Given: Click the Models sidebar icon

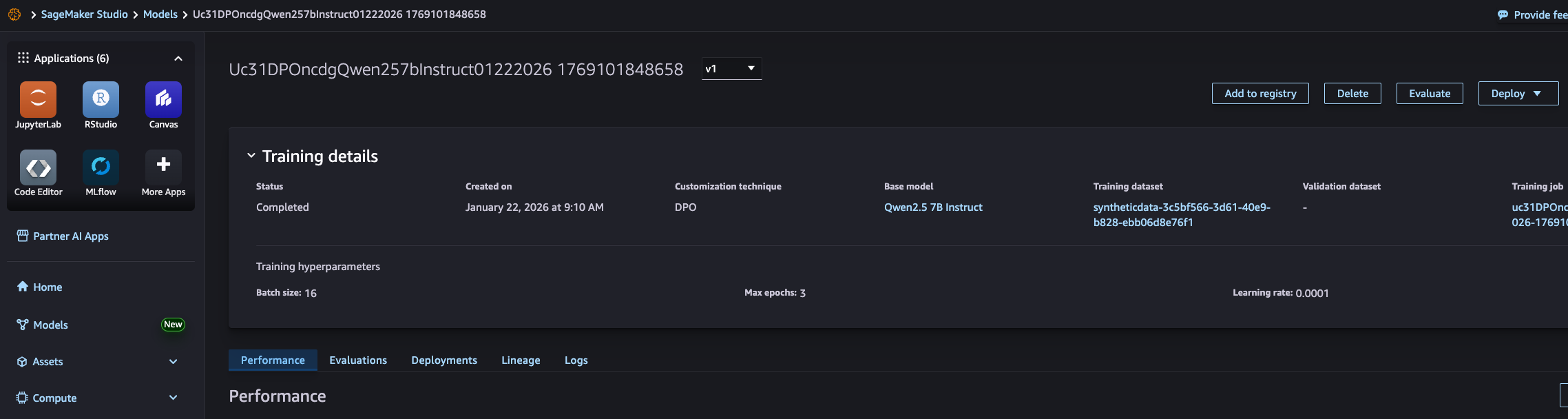Looking at the screenshot, I should pos(23,325).
